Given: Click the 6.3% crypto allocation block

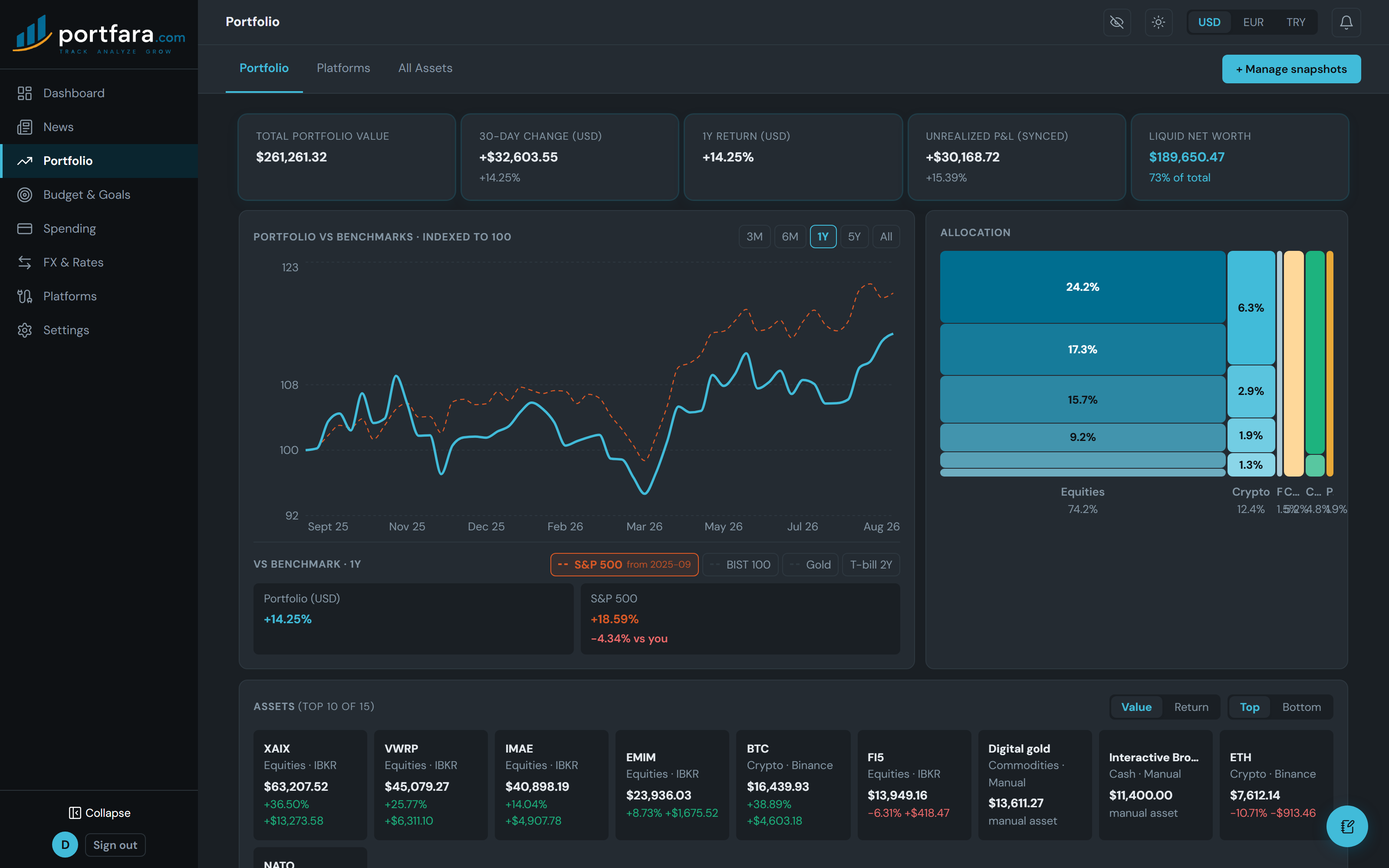Looking at the screenshot, I should pyautogui.click(x=1251, y=308).
